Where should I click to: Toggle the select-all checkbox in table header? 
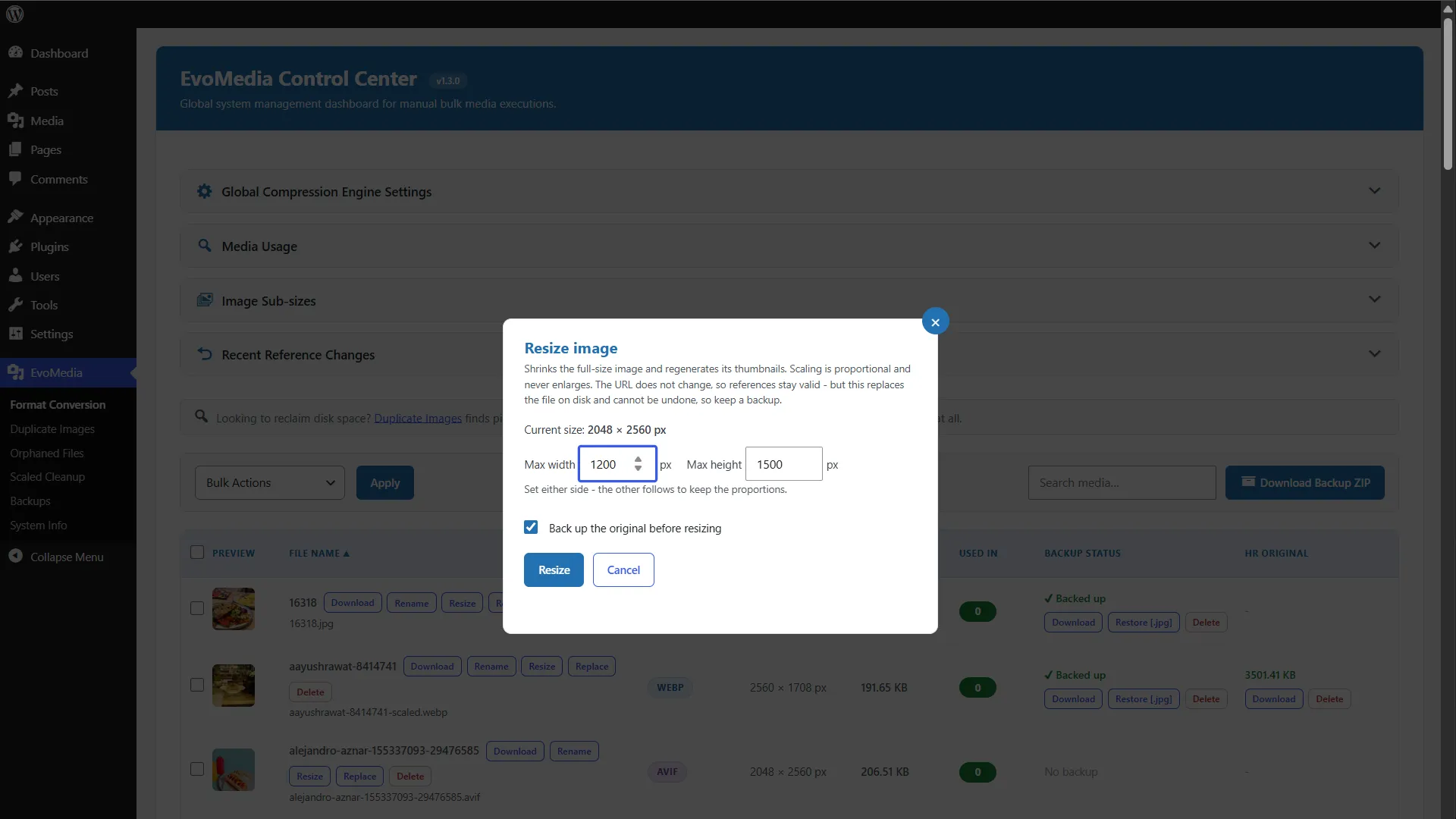197,553
